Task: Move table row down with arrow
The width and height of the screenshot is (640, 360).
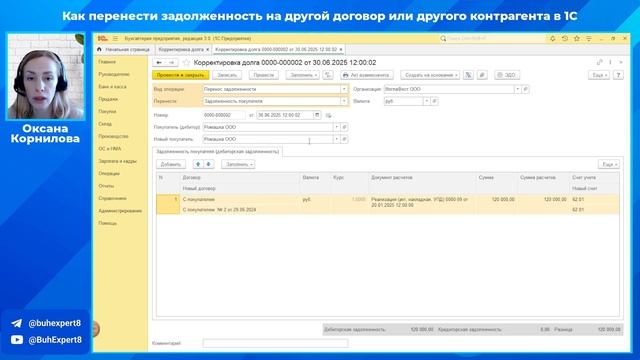Action: pyautogui.click(x=209, y=164)
